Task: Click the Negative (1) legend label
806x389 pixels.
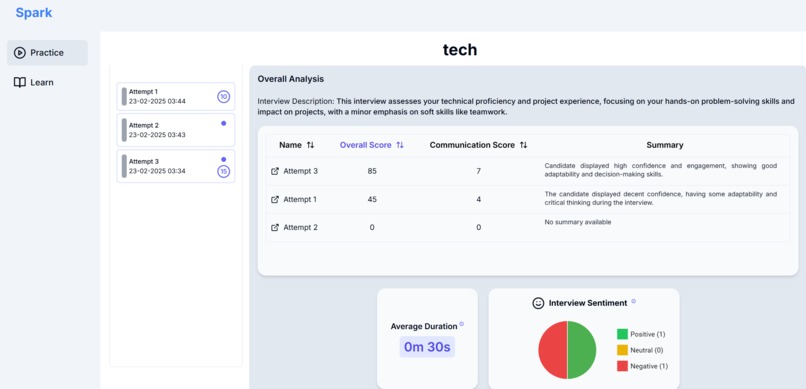Action: pyautogui.click(x=649, y=366)
